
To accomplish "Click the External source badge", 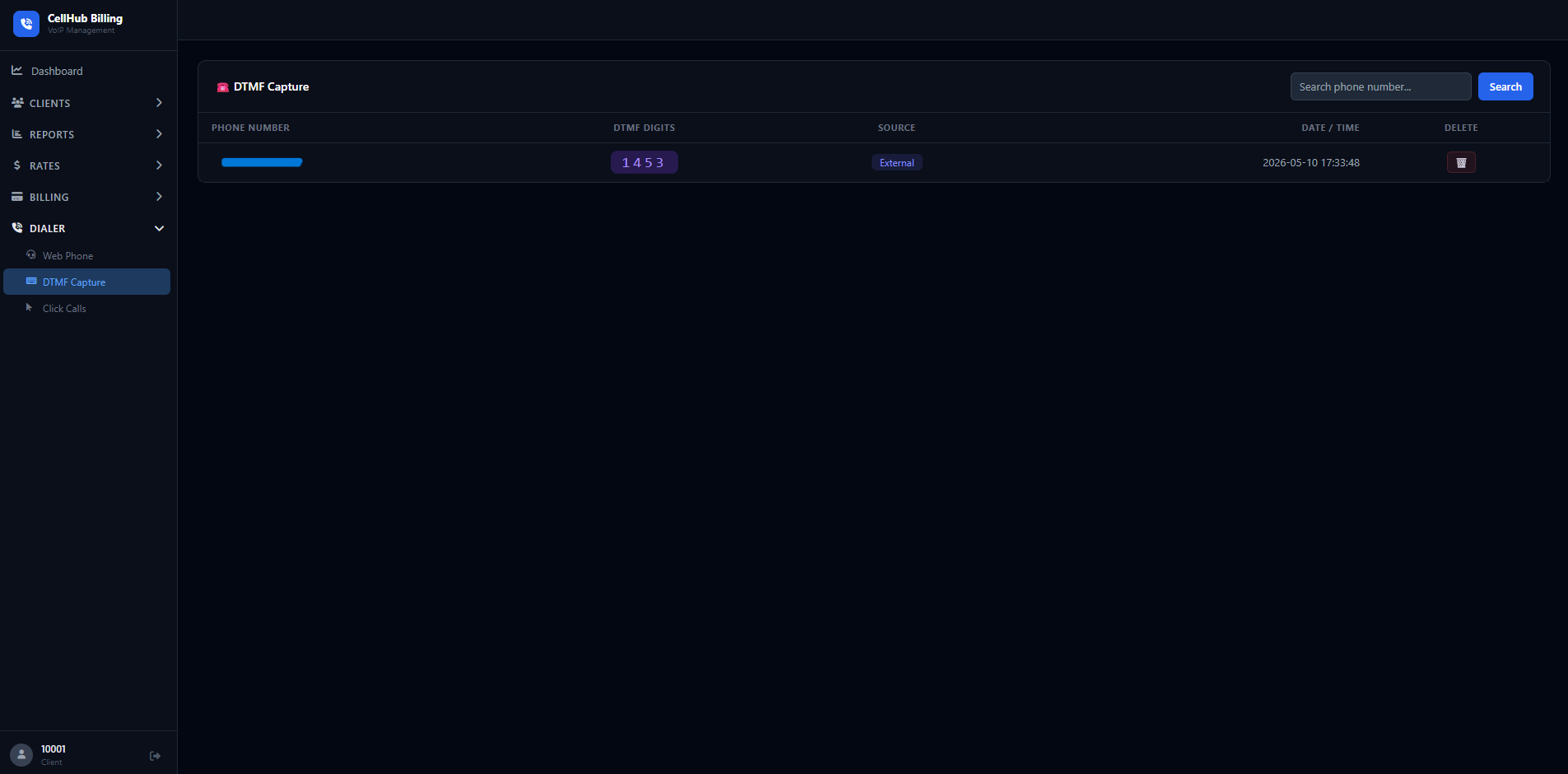I will click(x=896, y=162).
